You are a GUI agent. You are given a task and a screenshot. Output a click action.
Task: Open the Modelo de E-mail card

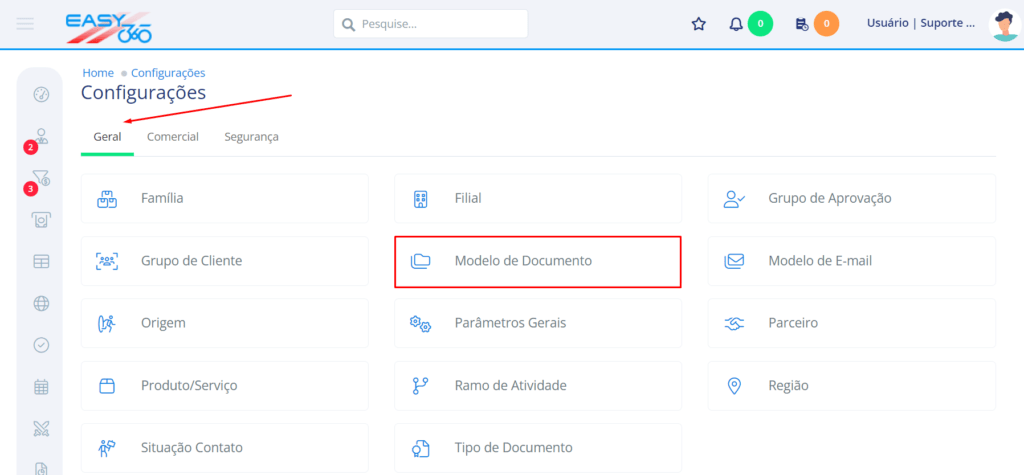coord(852,261)
